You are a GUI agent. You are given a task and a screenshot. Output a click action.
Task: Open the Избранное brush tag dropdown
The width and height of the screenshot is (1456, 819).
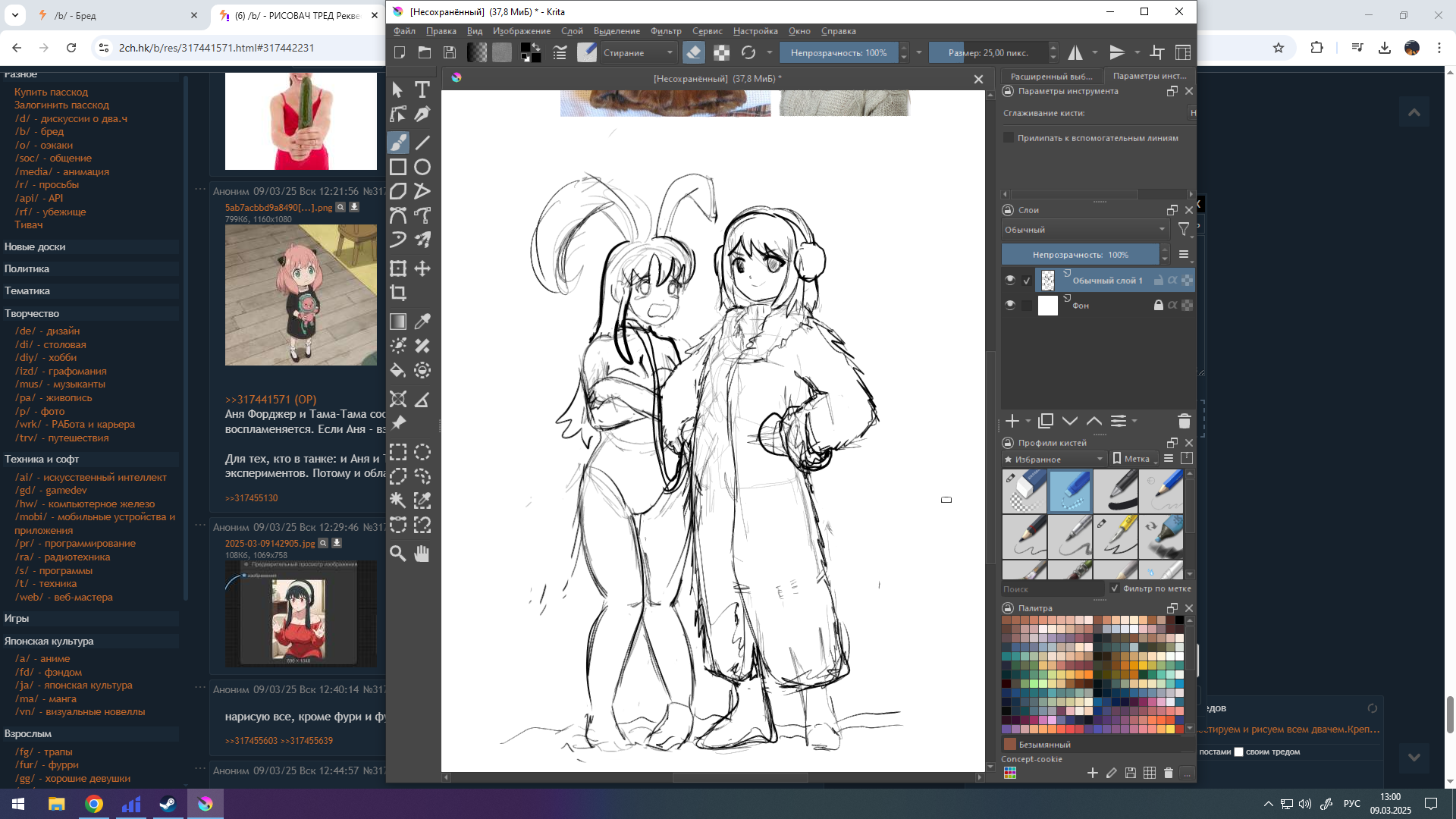[1054, 460]
